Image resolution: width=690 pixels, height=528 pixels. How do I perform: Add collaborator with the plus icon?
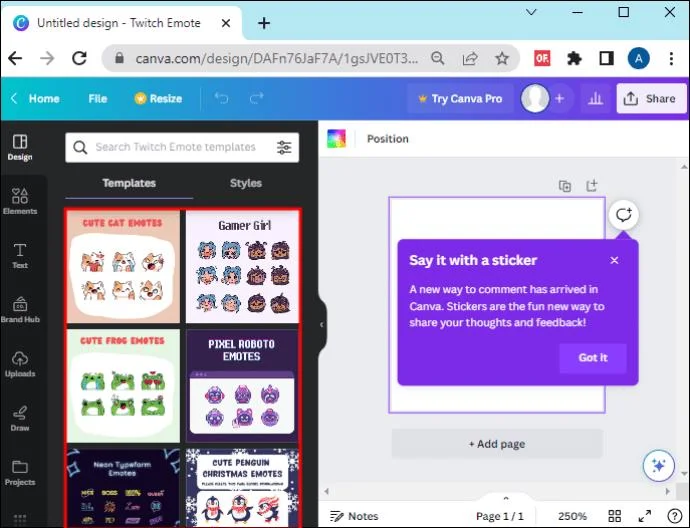click(559, 99)
